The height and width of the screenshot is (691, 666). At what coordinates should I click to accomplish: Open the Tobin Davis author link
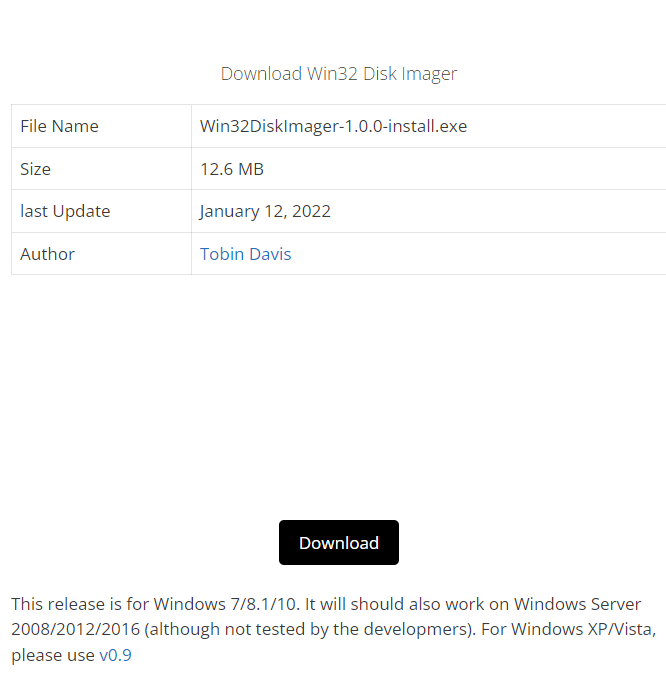click(245, 254)
